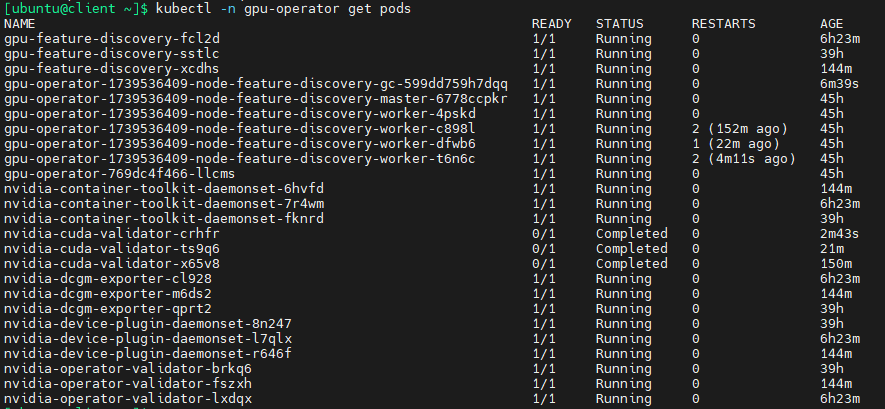Select pod name gpu-operator-769dc4f466-llcms
The height and width of the screenshot is (409, 885).
coord(120,174)
